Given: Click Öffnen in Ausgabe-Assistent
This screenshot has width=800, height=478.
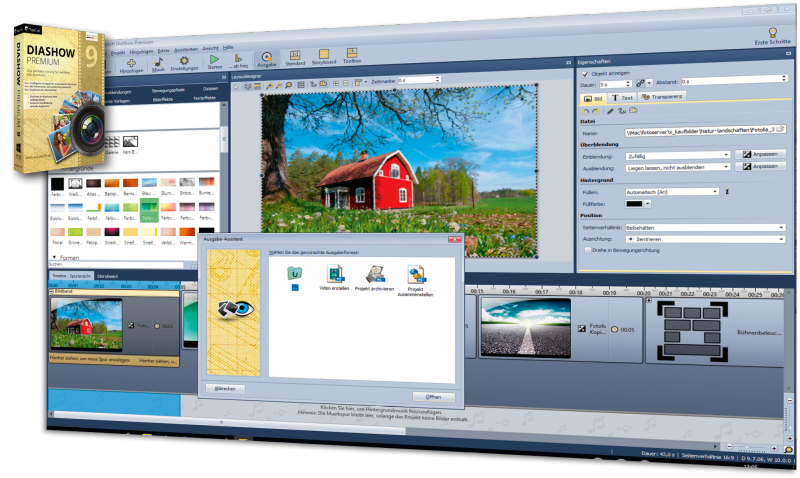Looking at the screenshot, I should click(433, 397).
